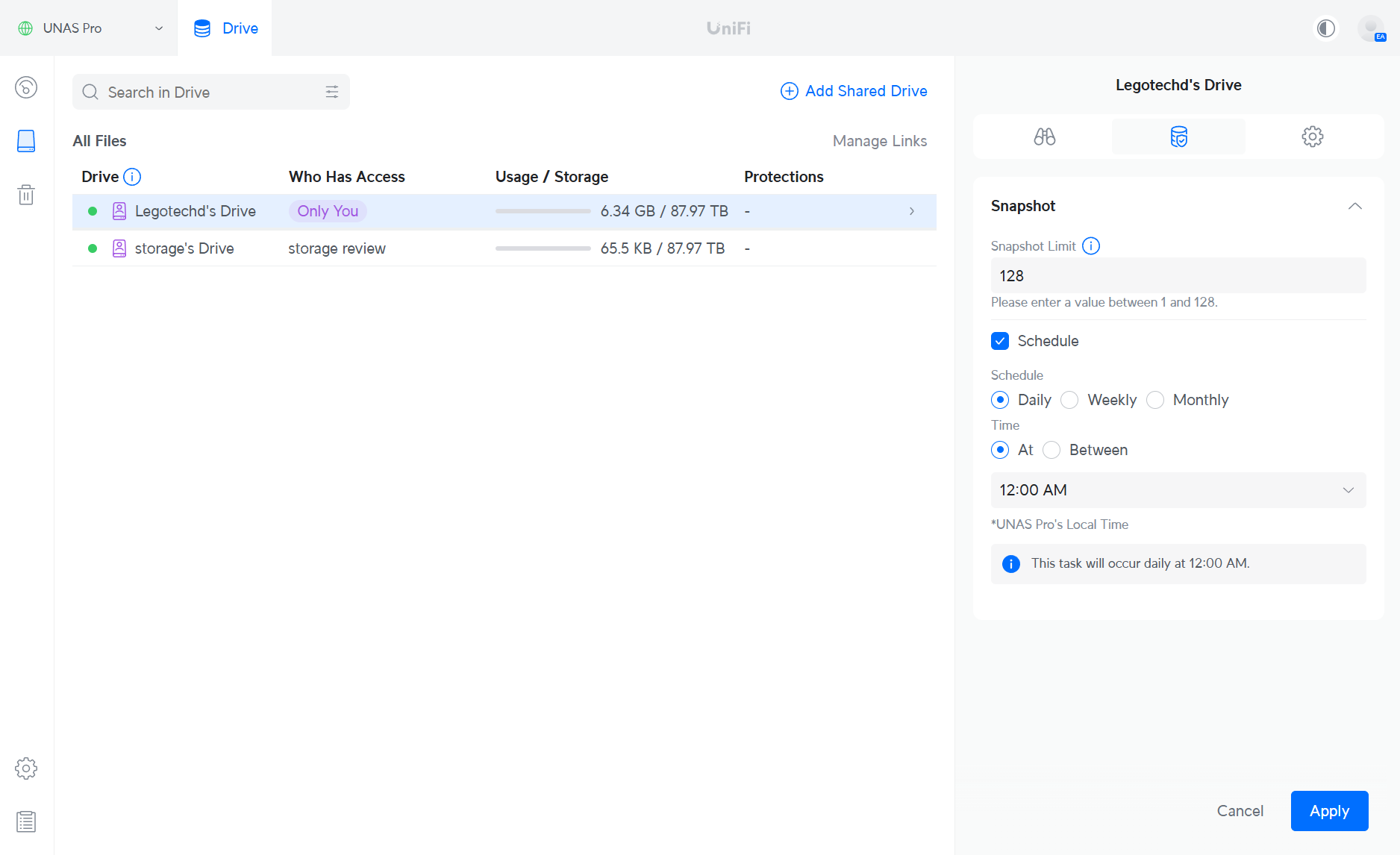
Task: Switch to the Drive tab
Action: [x=225, y=28]
